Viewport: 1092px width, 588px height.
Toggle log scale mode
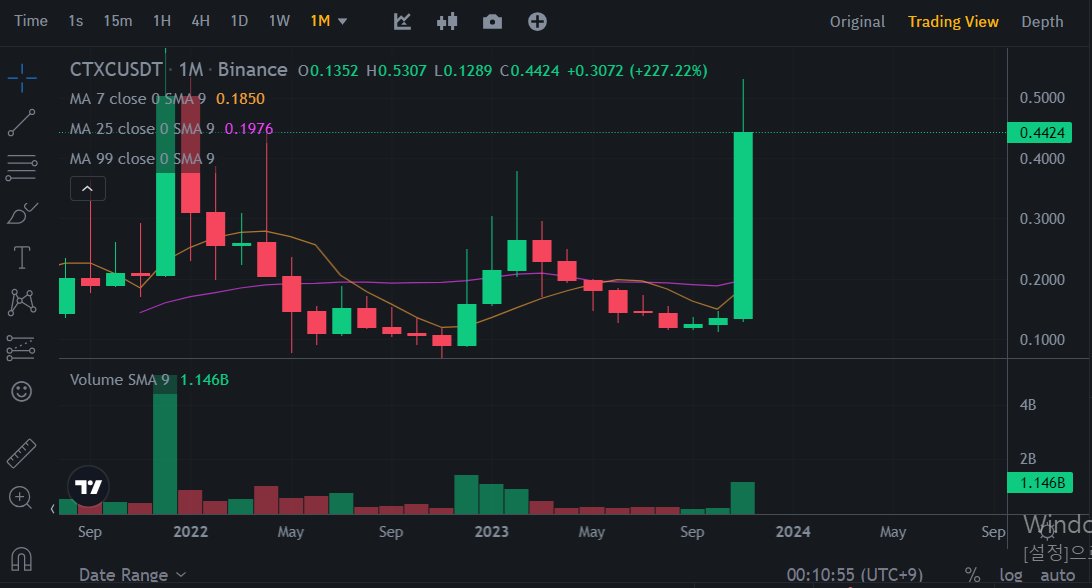tap(1011, 575)
